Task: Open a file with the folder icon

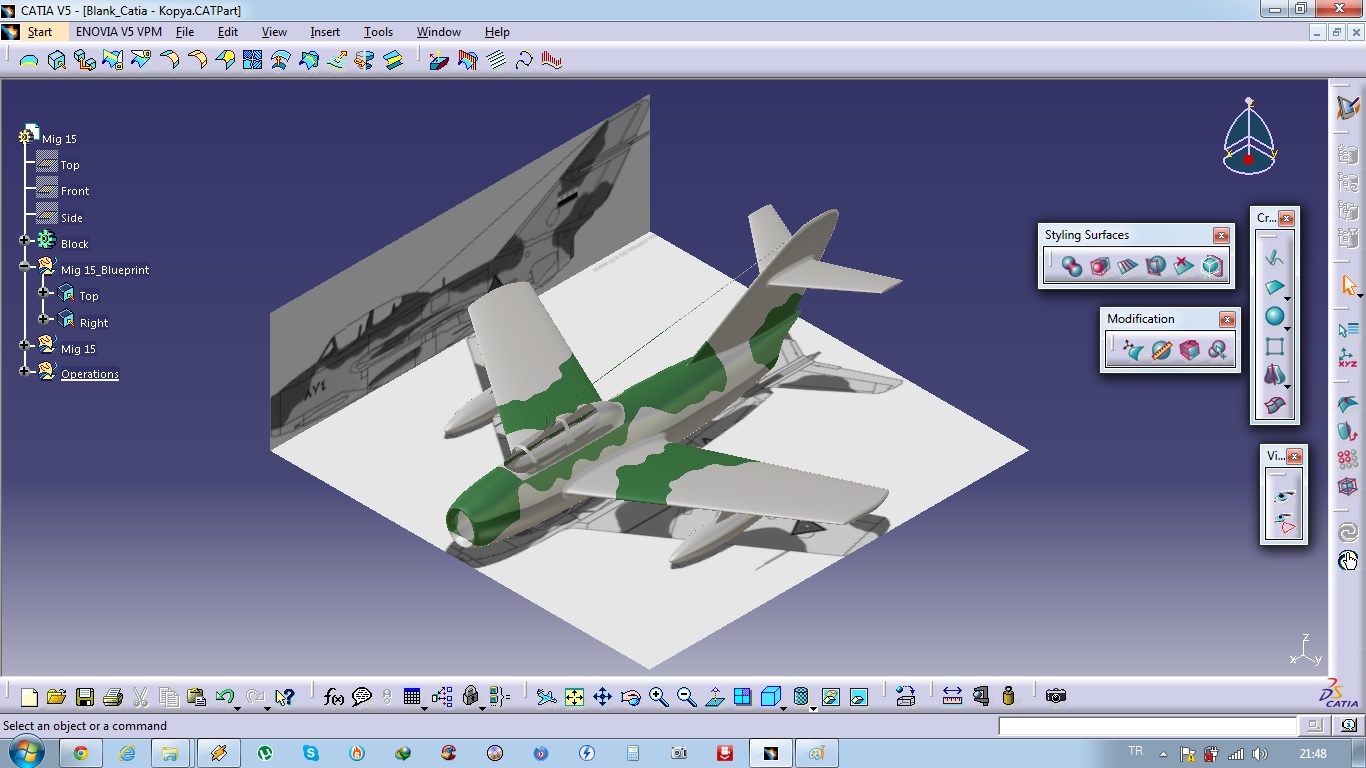Action: click(x=56, y=697)
